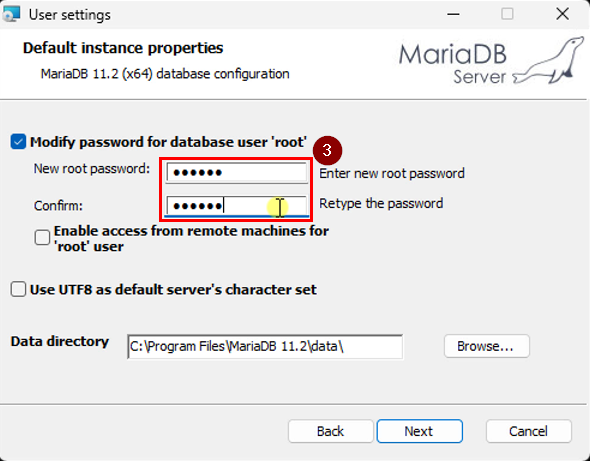Click the 'Enter new root password' hint text
This screenshot has width=590, height=461.
(x=392, y=173)
